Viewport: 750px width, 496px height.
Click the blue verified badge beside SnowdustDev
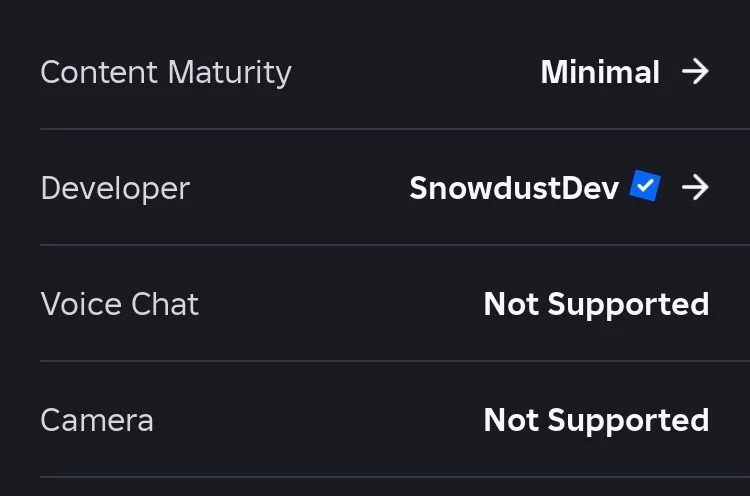[x=645, y=186]
